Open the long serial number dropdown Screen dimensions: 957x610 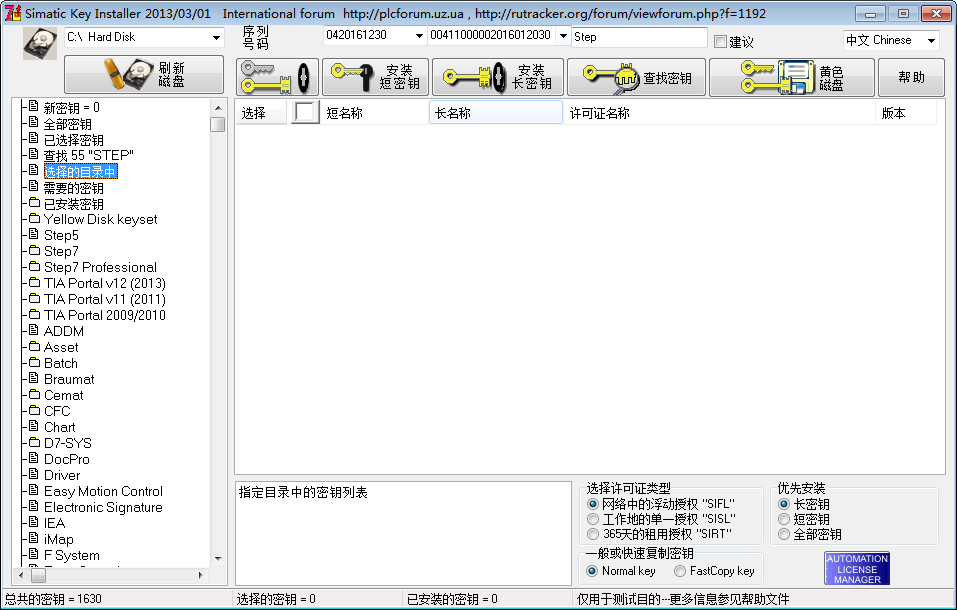563,35
